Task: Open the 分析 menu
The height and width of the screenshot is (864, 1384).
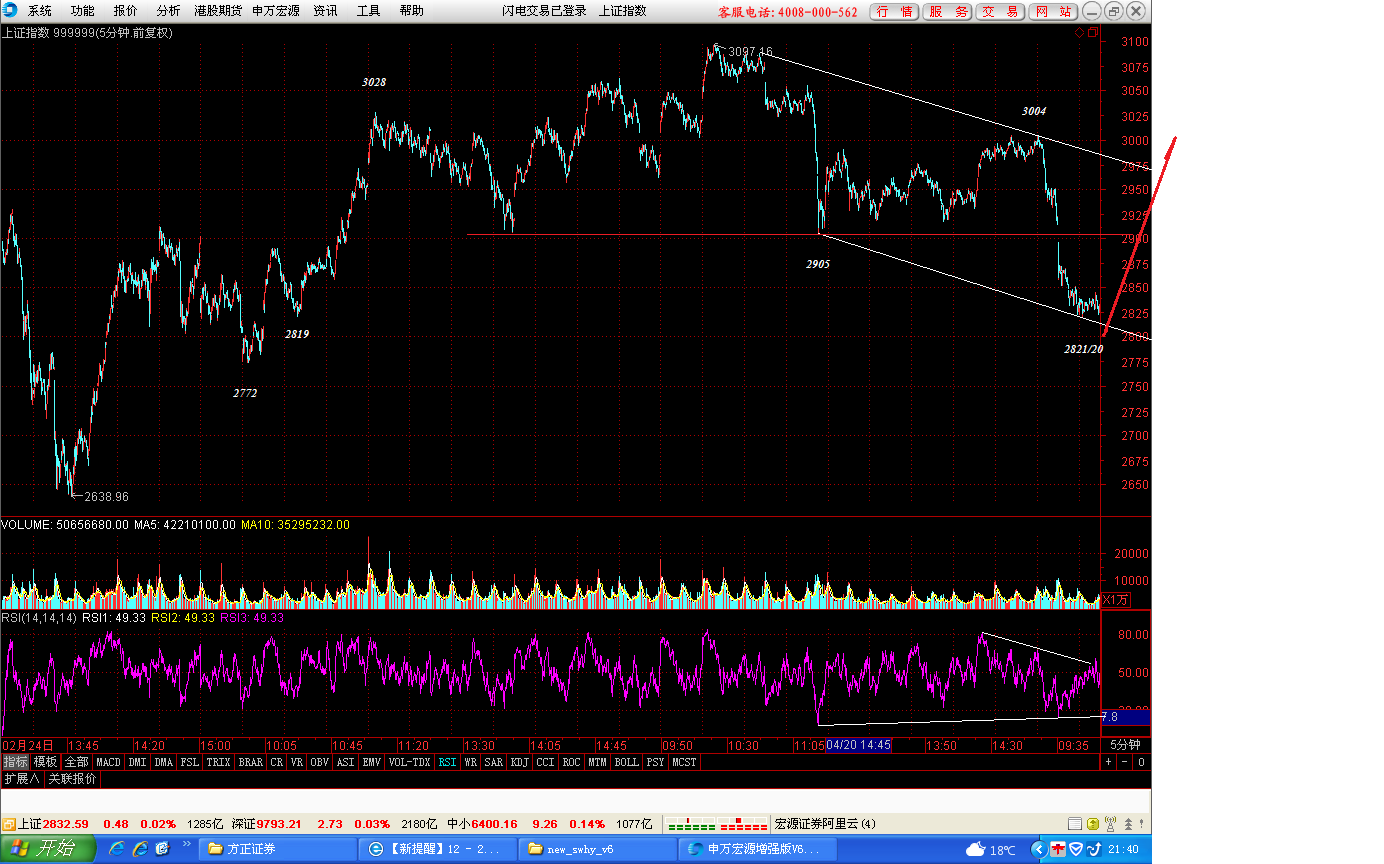Action: coord(169,11)
